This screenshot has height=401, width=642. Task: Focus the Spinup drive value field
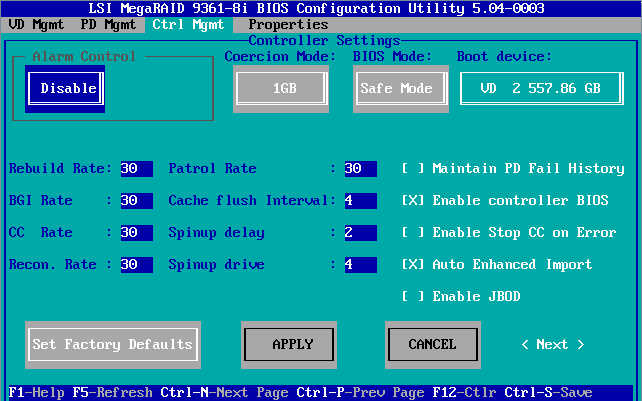point(360,265)
